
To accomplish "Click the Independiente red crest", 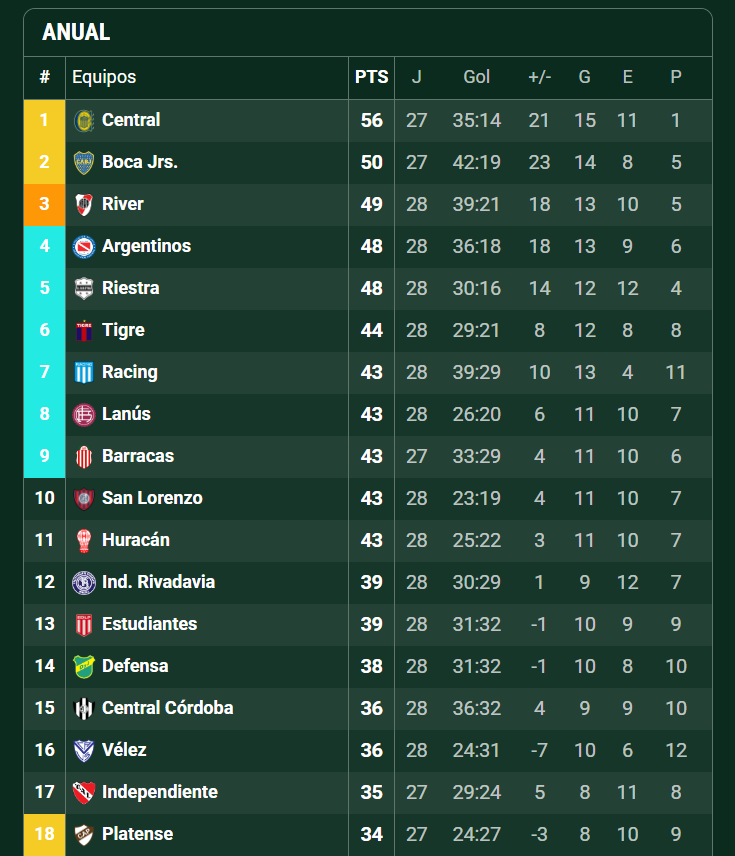I will pos(84,793).
